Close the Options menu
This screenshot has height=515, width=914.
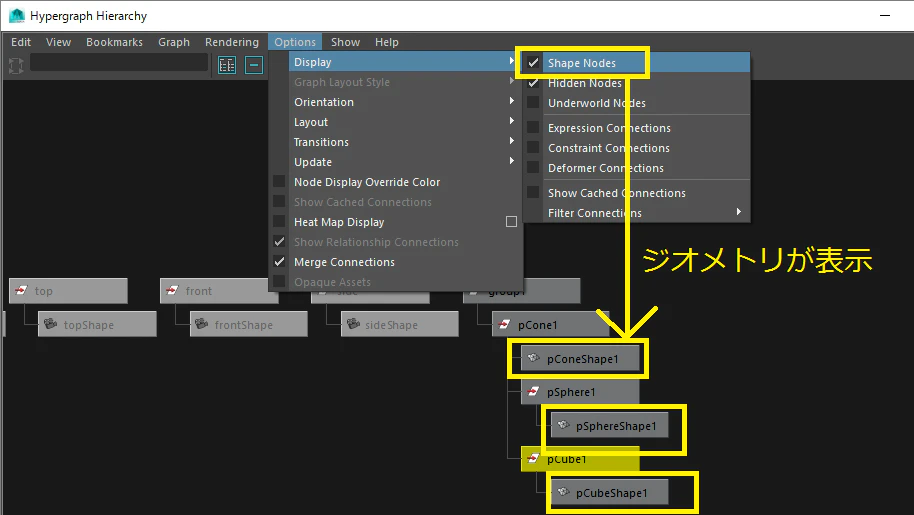click(x=295, y=42)
